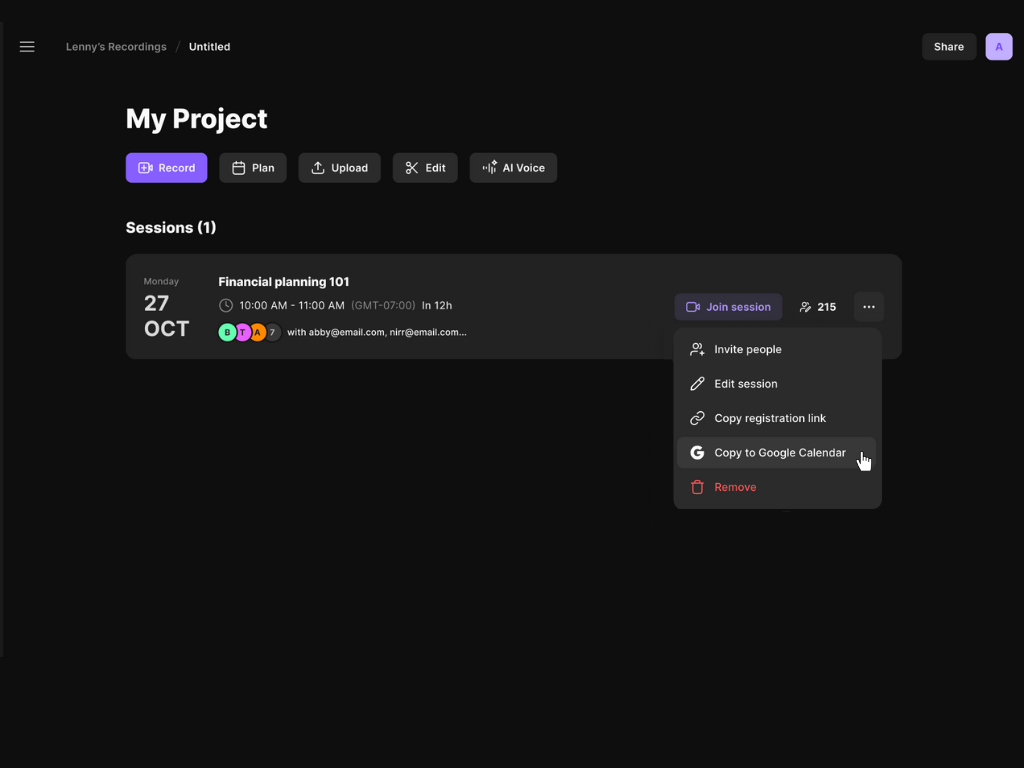
Task: Show the 7 additional participants badge
Action: (x=272, y=332)
